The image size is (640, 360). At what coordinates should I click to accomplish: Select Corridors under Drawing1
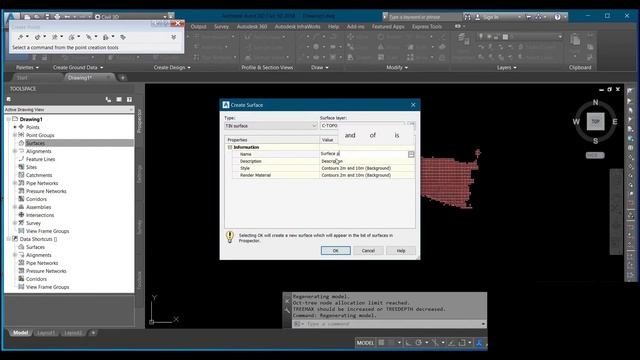pos(36,199)
